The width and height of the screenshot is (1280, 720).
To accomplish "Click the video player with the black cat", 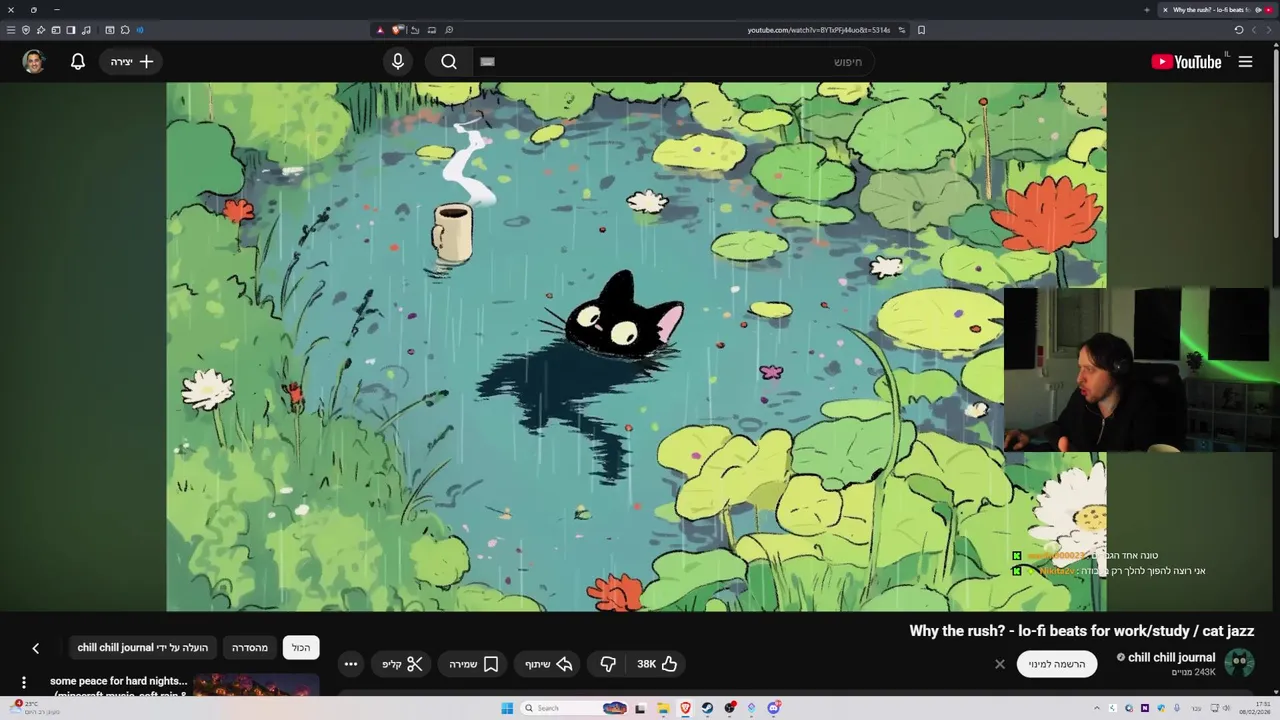I will coord(636,346).
